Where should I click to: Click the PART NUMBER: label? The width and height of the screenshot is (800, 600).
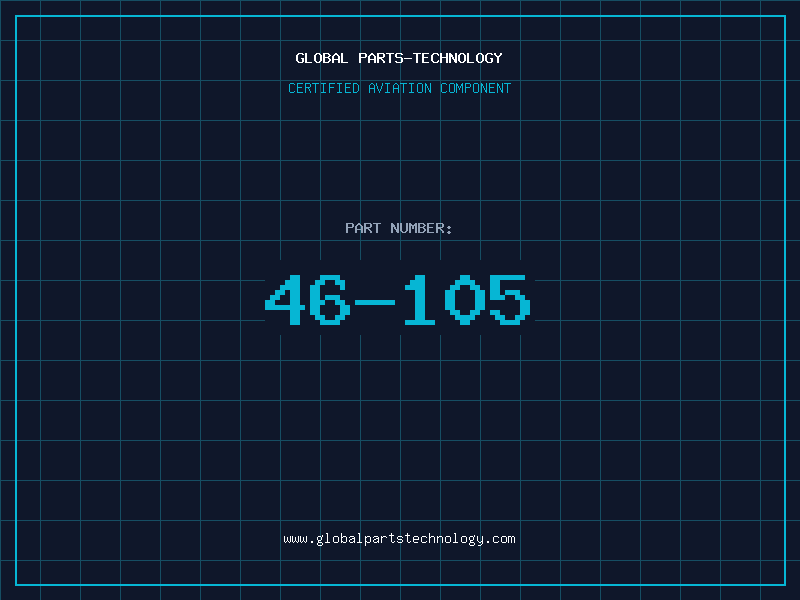click(398, 228)
